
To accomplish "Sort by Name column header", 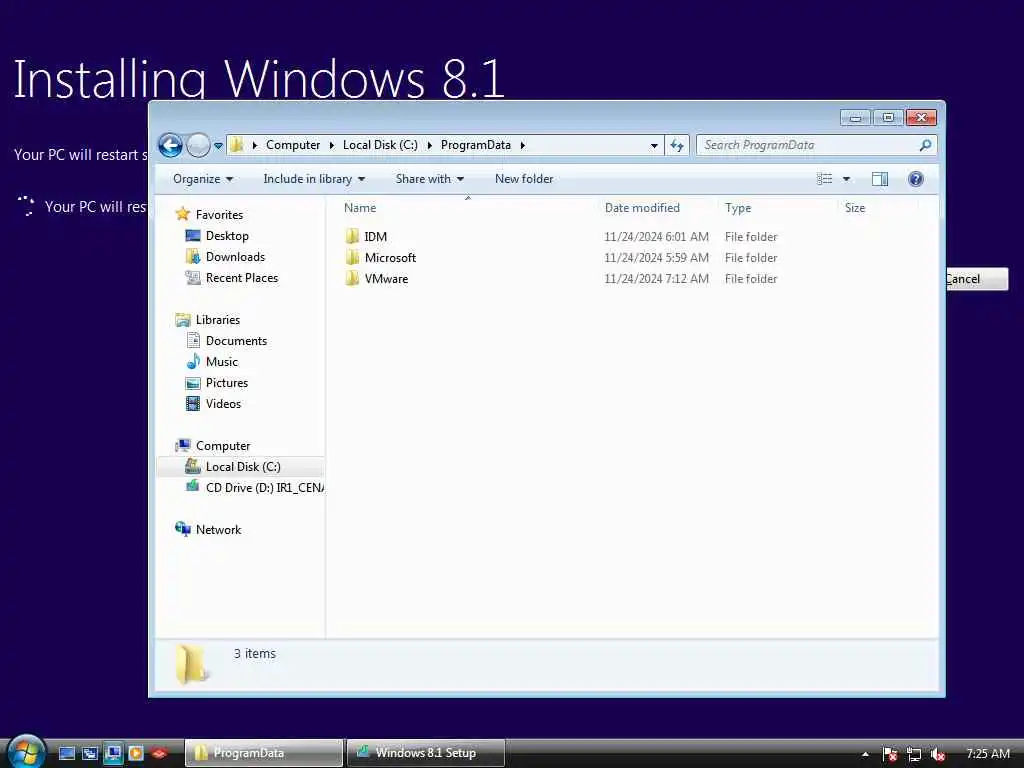I will point(360,208).
